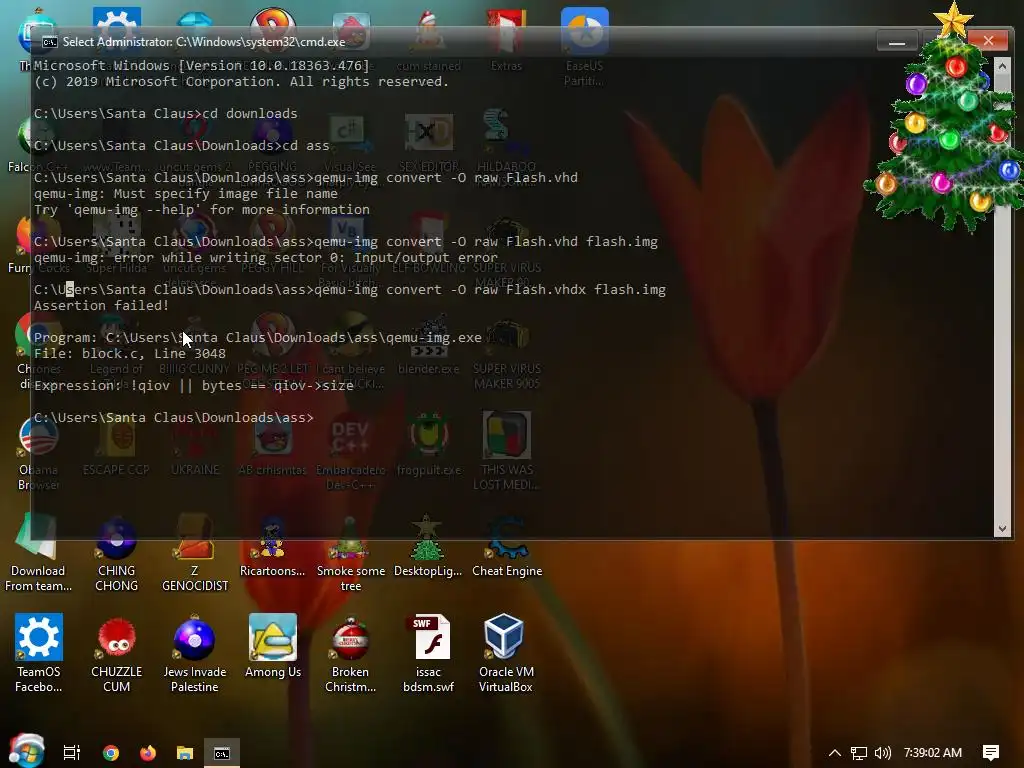Click the cmd taskbar button
The image size is (1024, 768).
[x=222, y=752]
